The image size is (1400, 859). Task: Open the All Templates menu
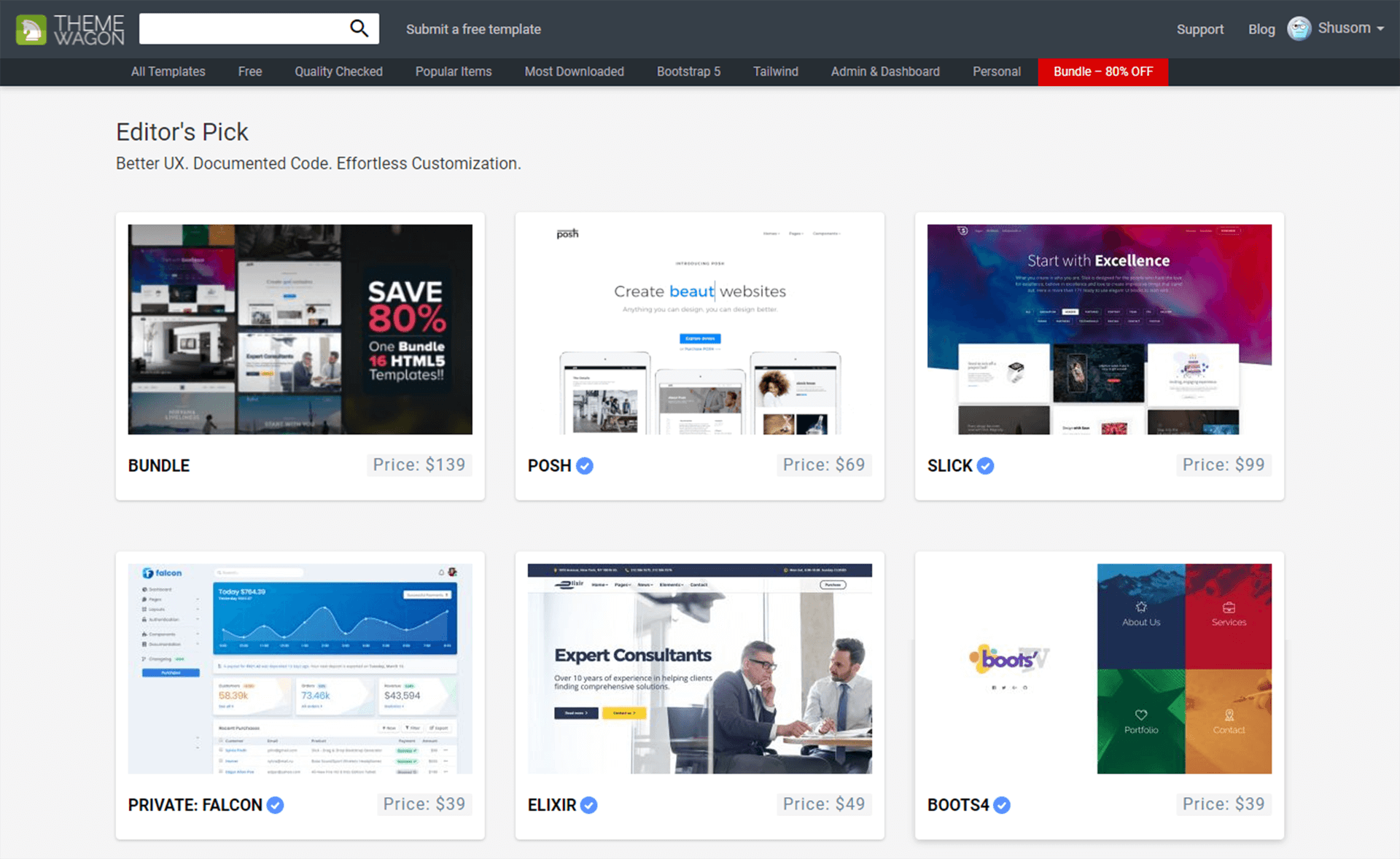168,71
